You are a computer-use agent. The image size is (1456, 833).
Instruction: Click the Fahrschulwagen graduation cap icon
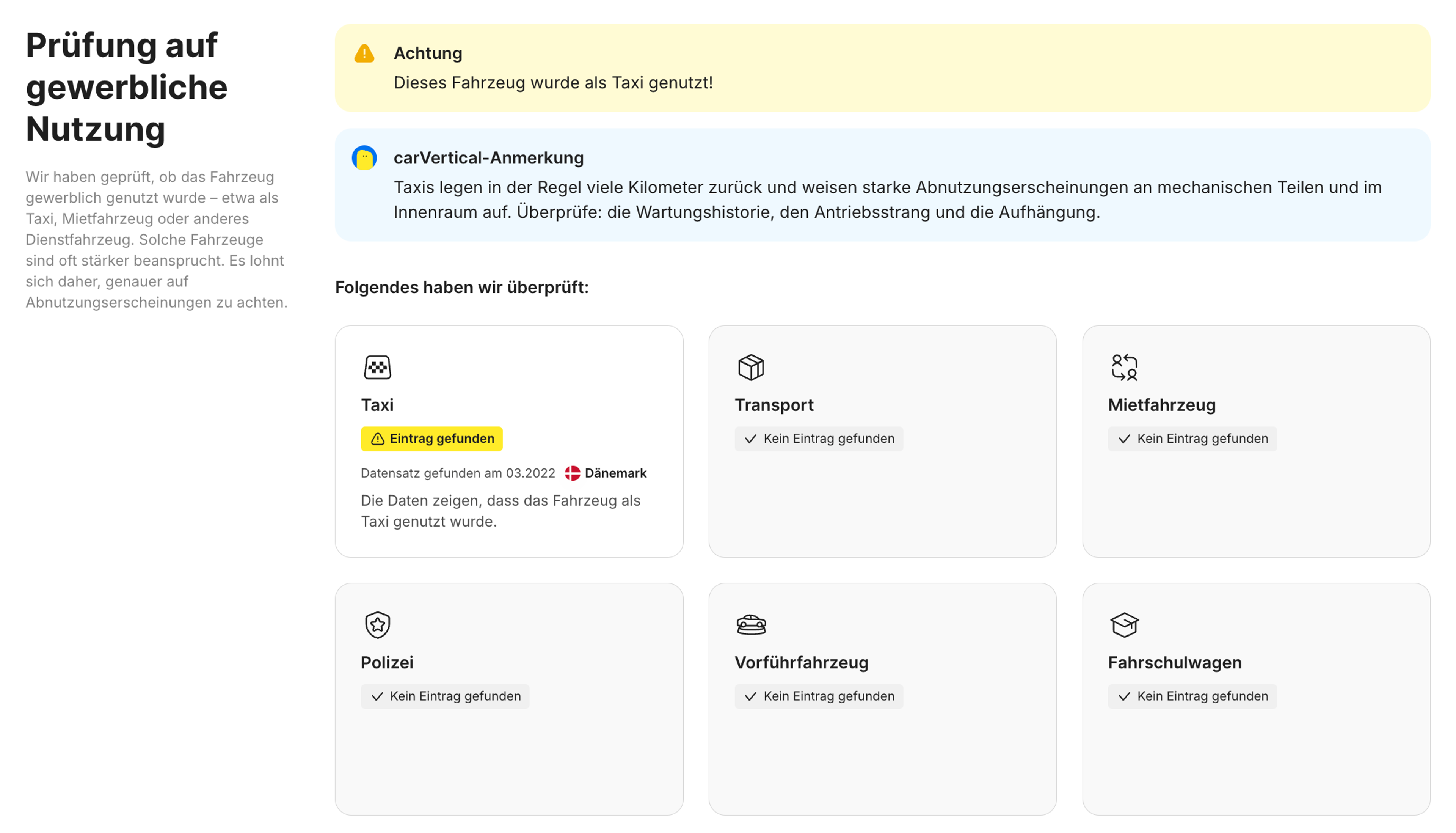pos(1124,624)
